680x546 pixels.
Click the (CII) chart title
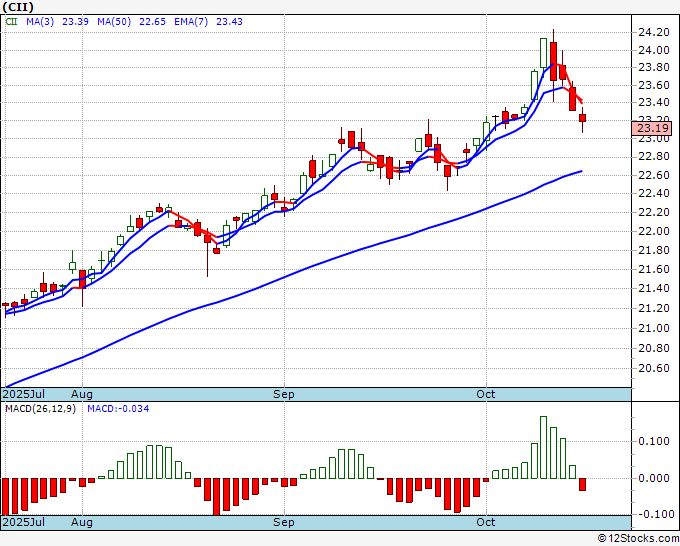coord(18,7)
